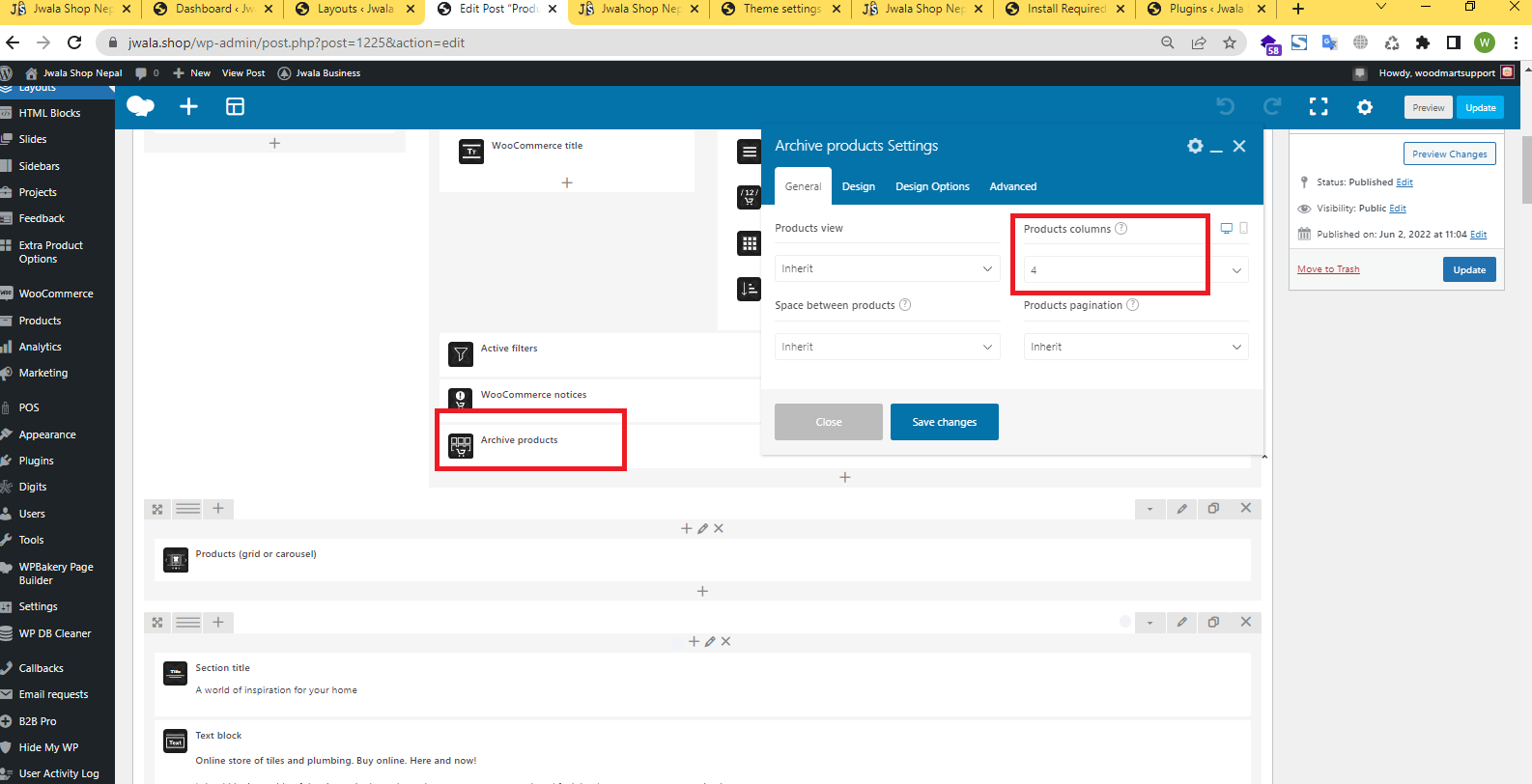
Task: Open the Products columns dropdown showing 4
Action: (x=1136, y=270)
